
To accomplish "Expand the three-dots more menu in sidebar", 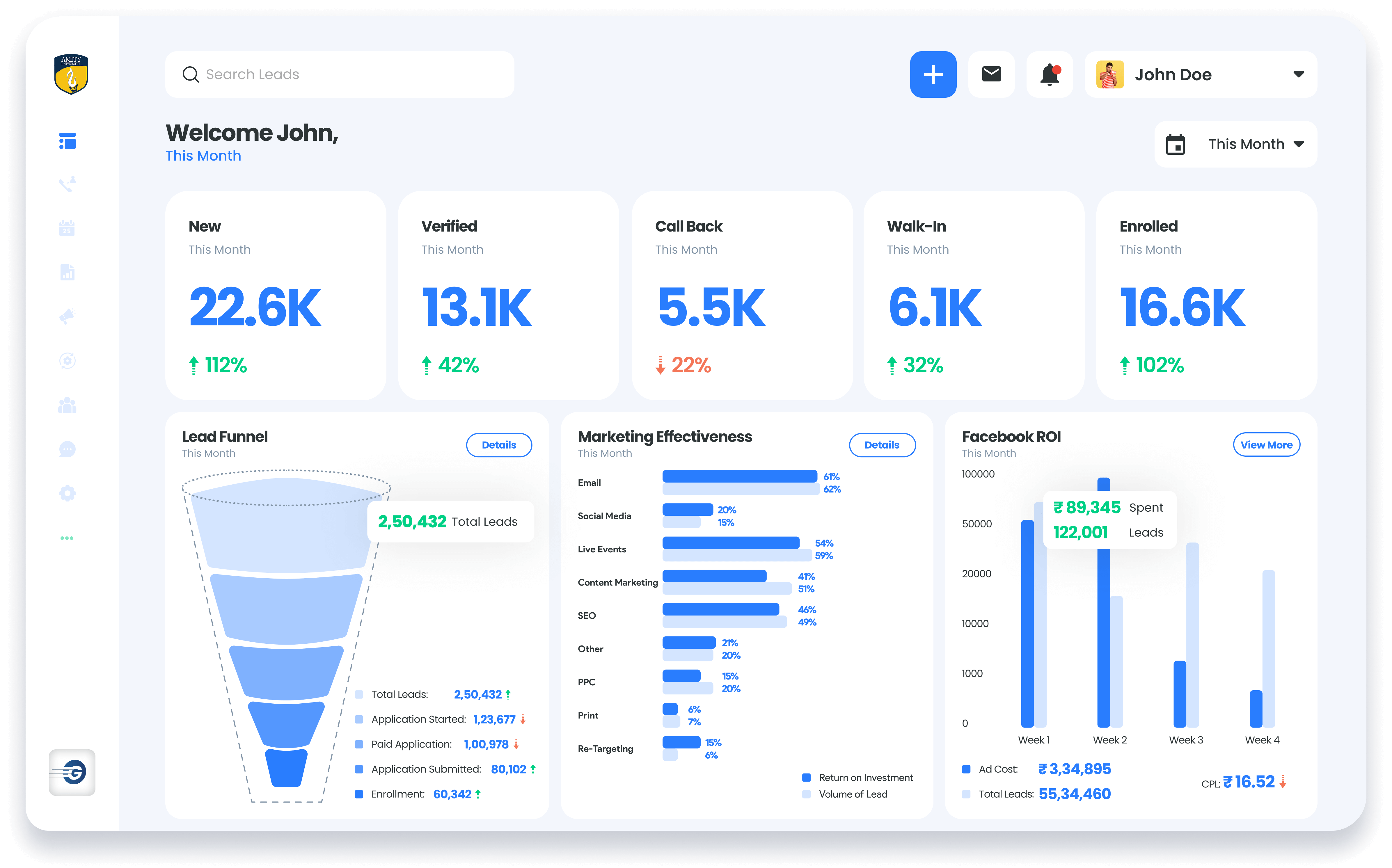I will [67, 538].
